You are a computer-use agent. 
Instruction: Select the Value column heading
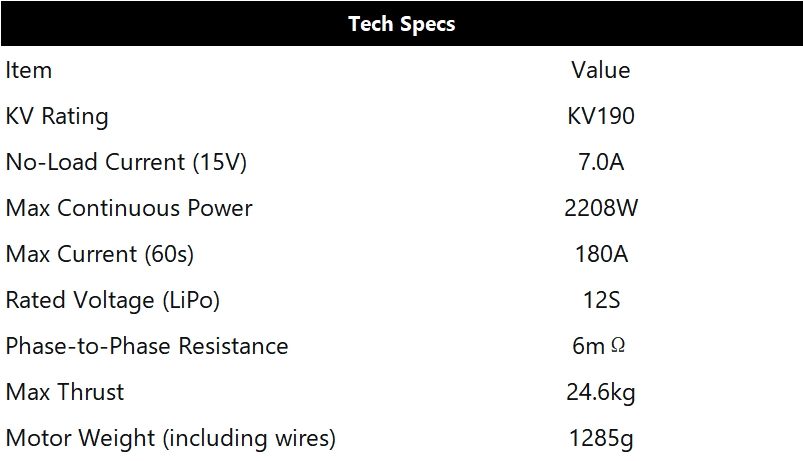click(x=600, y=70)
